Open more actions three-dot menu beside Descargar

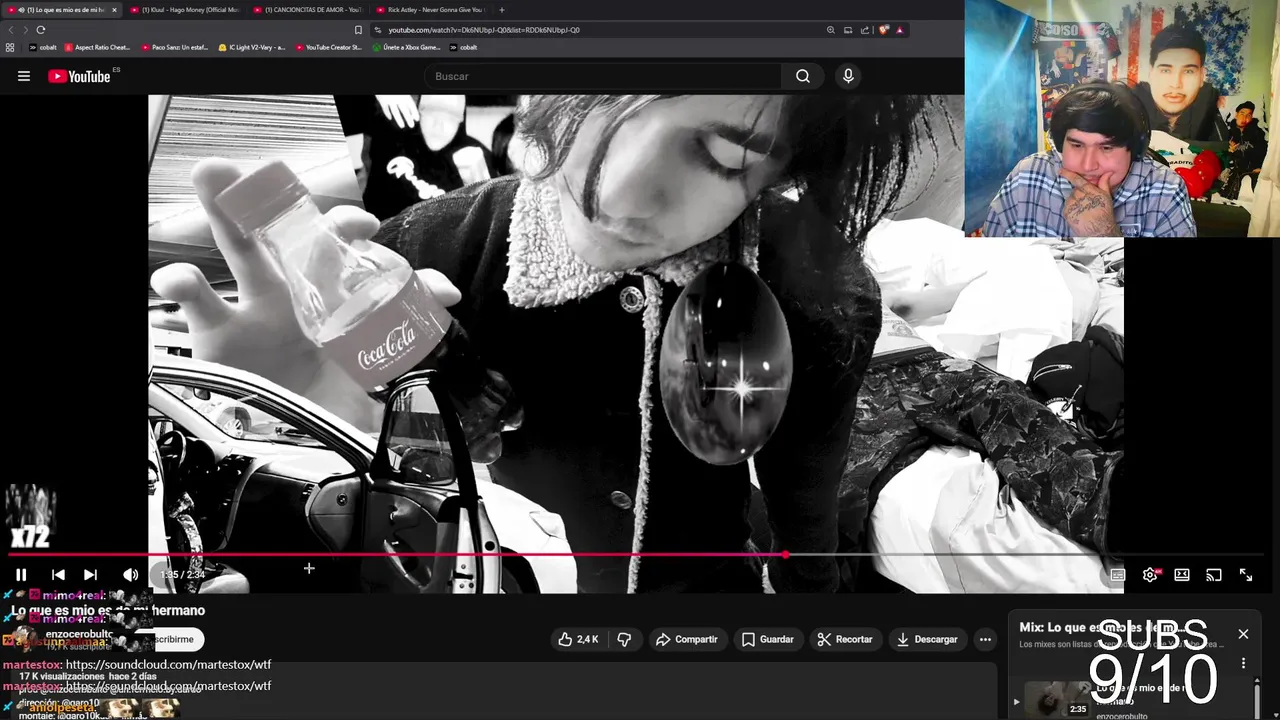tap(985, 639)
